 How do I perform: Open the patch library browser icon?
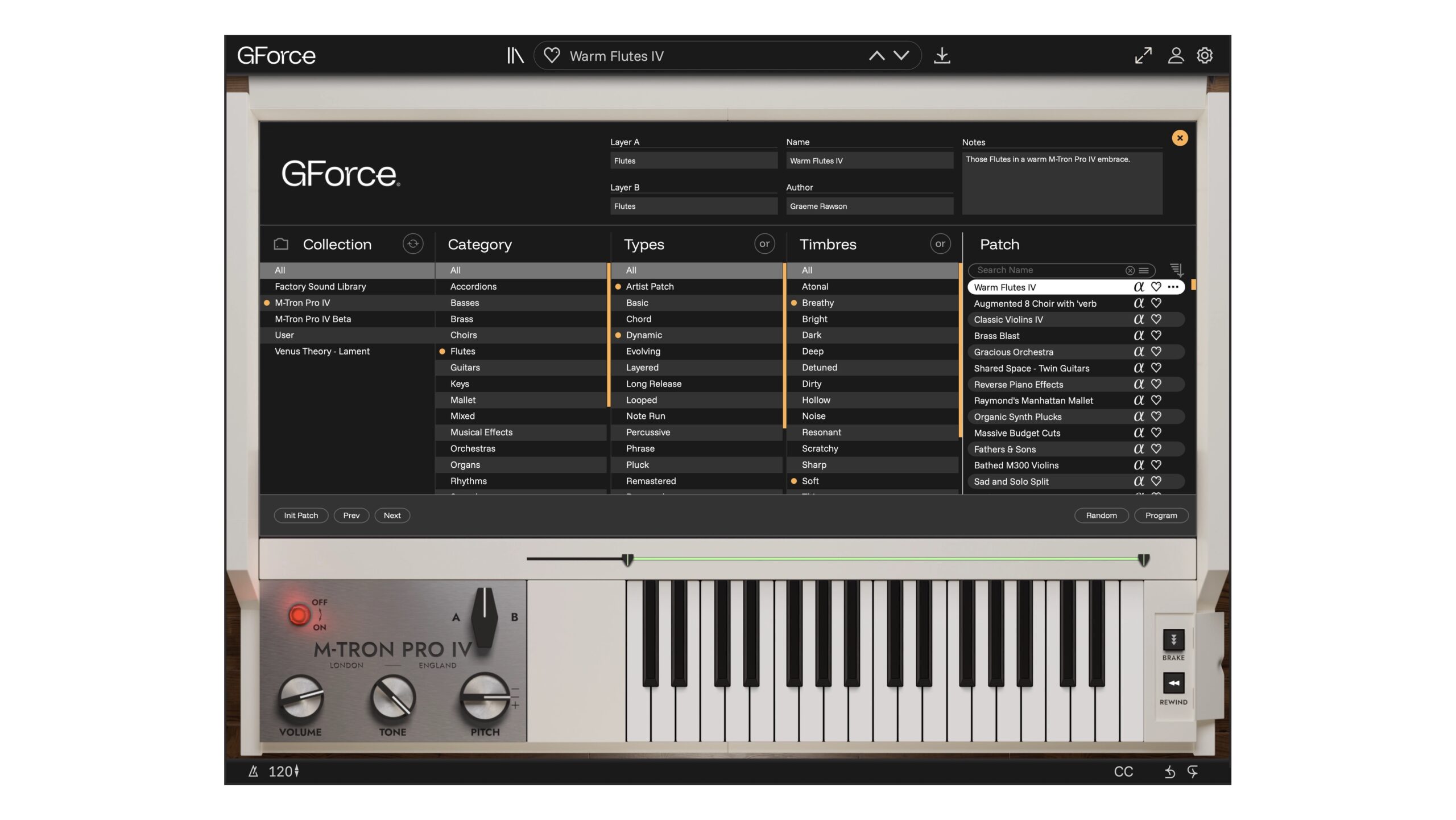tap(515, 56)
